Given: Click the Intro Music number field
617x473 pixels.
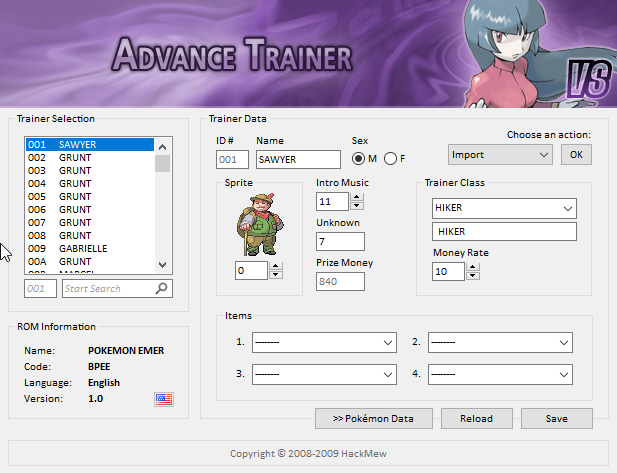Looking at the screenshot, I should [333, 201].
